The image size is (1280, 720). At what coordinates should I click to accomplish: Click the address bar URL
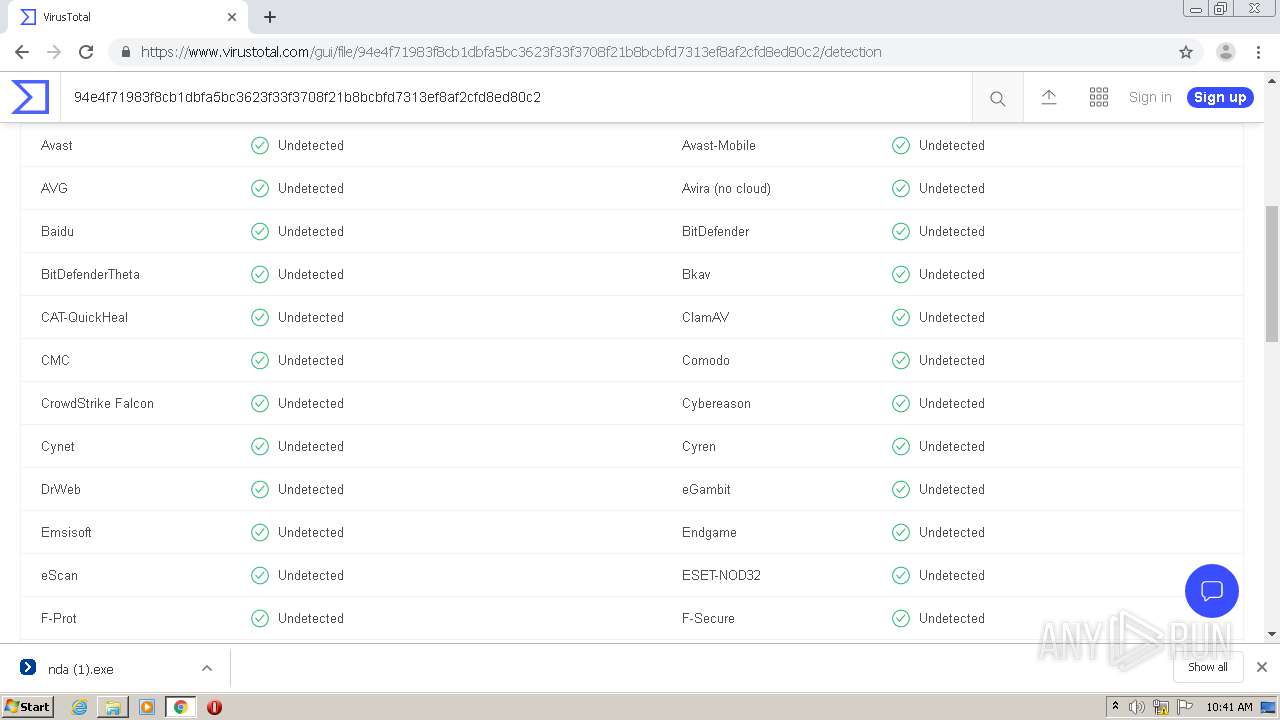pyautogui.click(x=511, y=52)
